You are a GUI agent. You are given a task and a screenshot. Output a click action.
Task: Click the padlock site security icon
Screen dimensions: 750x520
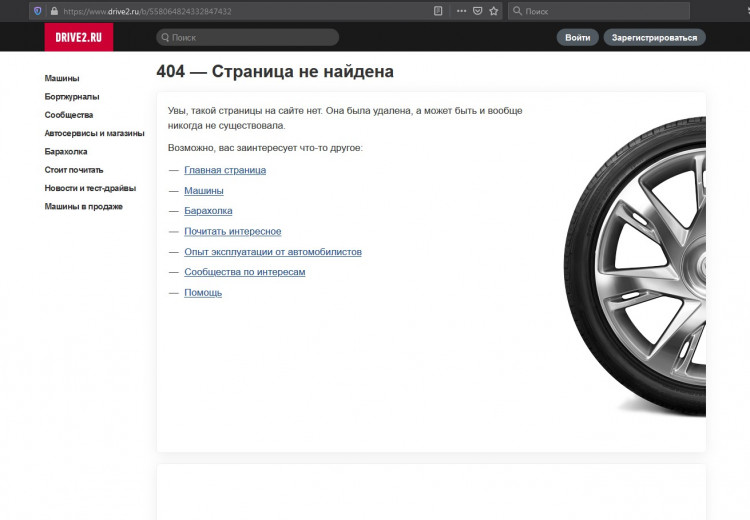53,11
